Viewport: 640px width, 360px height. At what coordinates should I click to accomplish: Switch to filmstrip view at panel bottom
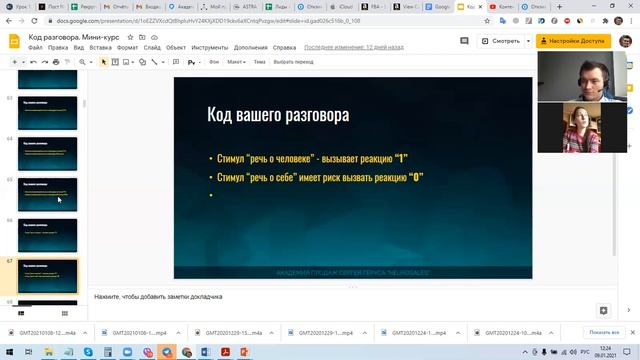coord(21,313)
